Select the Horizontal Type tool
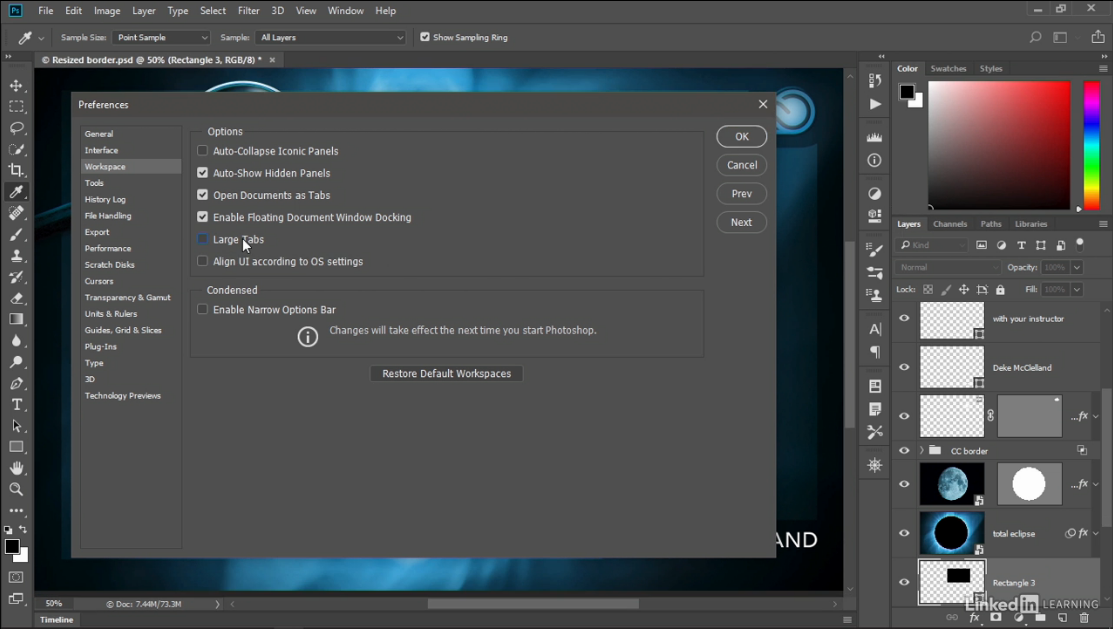Image resolution: width=1113 pixels, height=629 pixels. click(x=16, y=405)
